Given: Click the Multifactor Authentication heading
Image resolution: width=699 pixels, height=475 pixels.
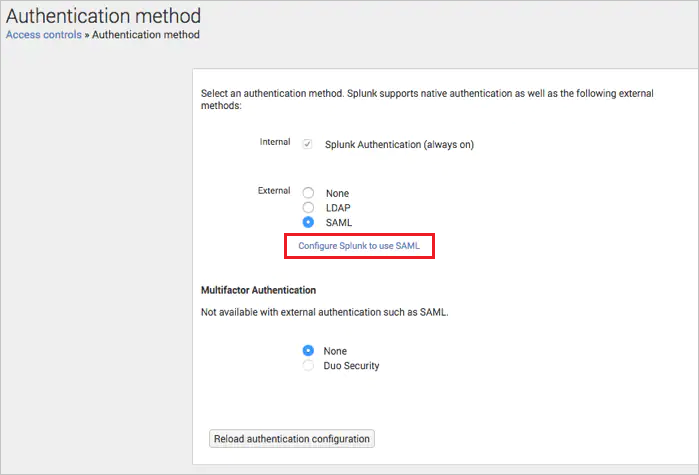Looking at the screenshot, I should tap(259, 290).
